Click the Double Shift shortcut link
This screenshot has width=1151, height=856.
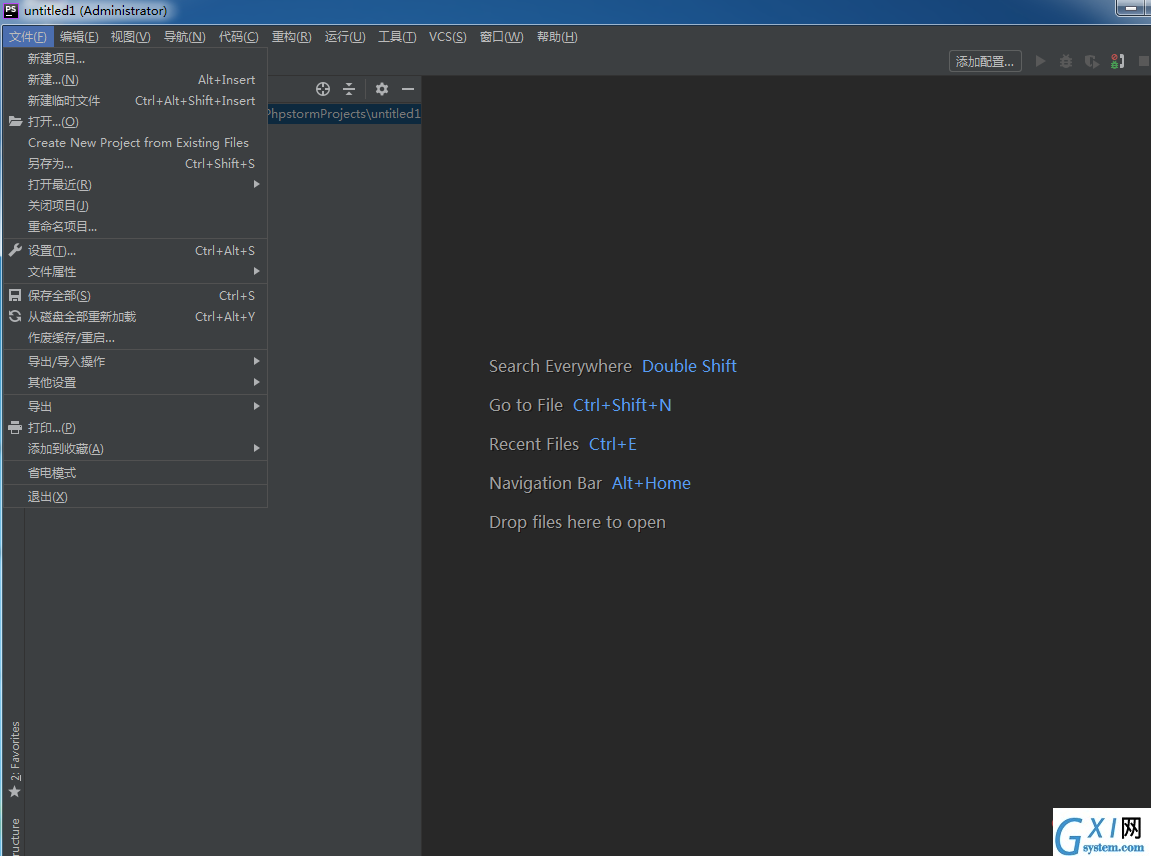click(689, 366)
